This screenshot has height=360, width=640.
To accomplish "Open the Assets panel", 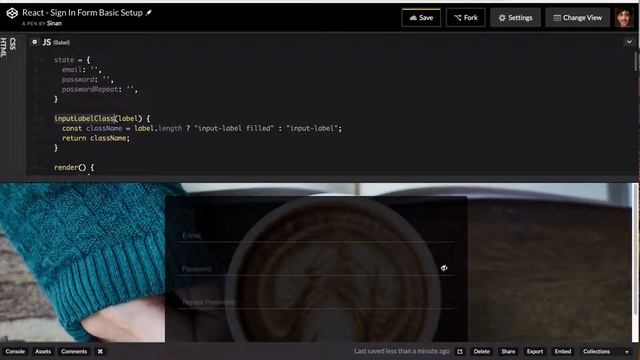I will (x=43, y=351).
